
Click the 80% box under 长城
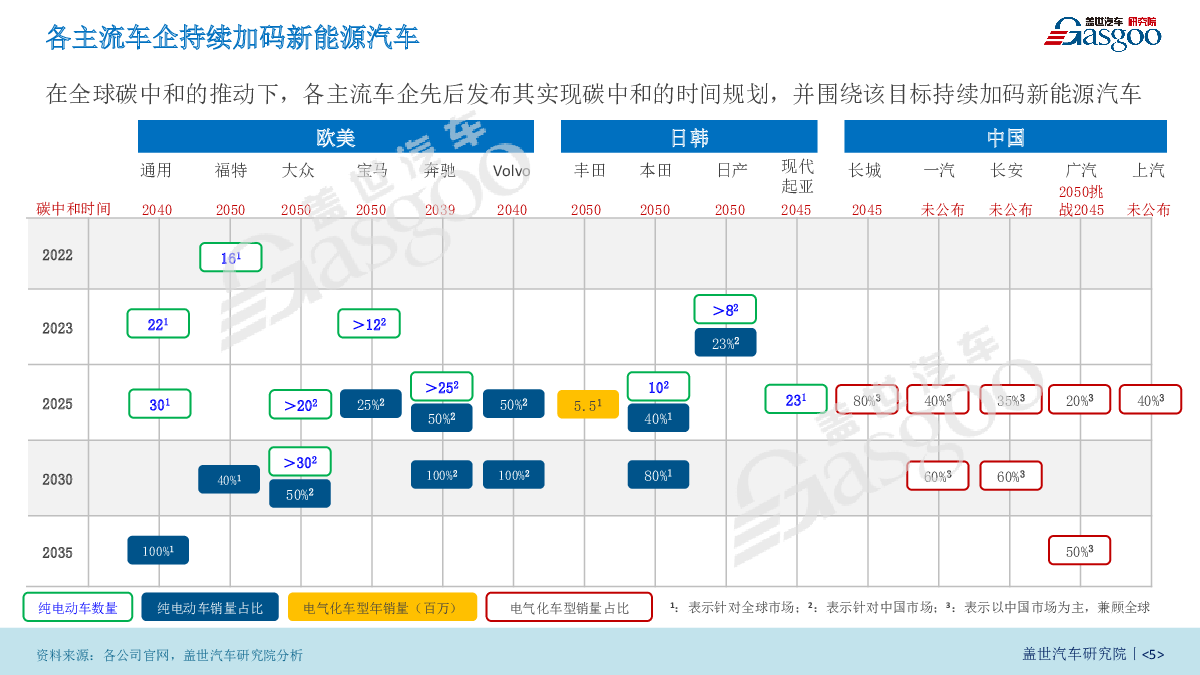click(x=866, y=400)
